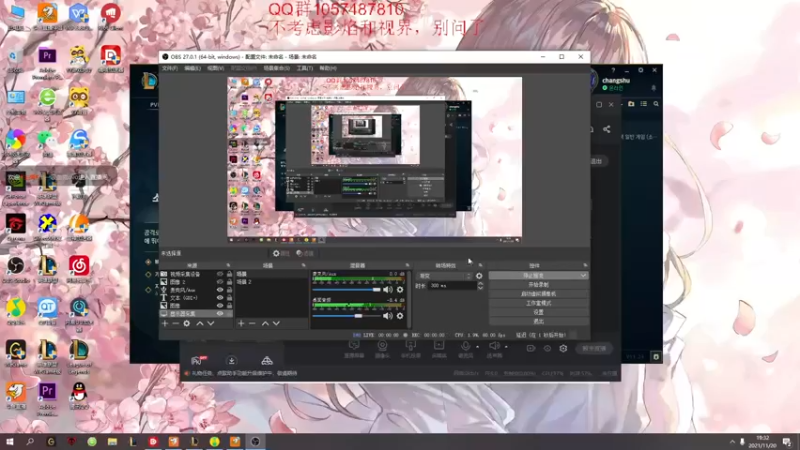800x450 pixels.
Task: Click 启动虚拟摄像机 button
Action: 538,294
